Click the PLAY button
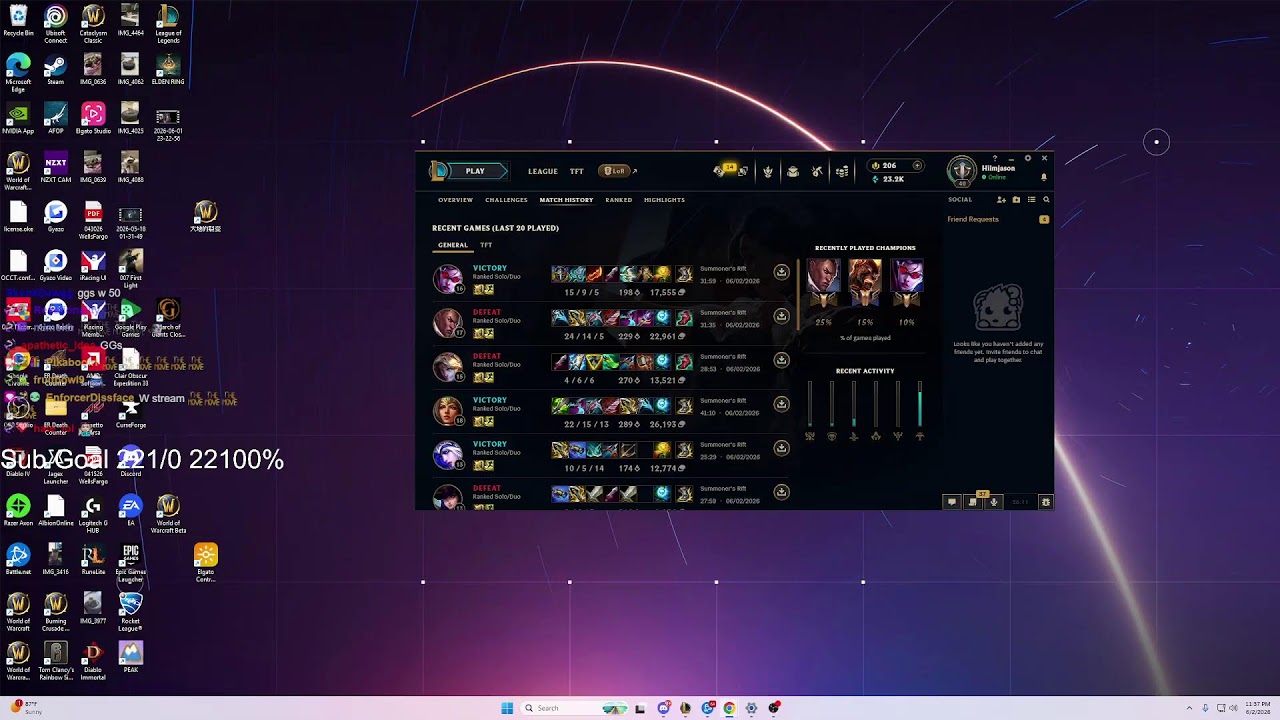Image resolution: width=1280 pixels, height=720 pixels. click(475, 171)
